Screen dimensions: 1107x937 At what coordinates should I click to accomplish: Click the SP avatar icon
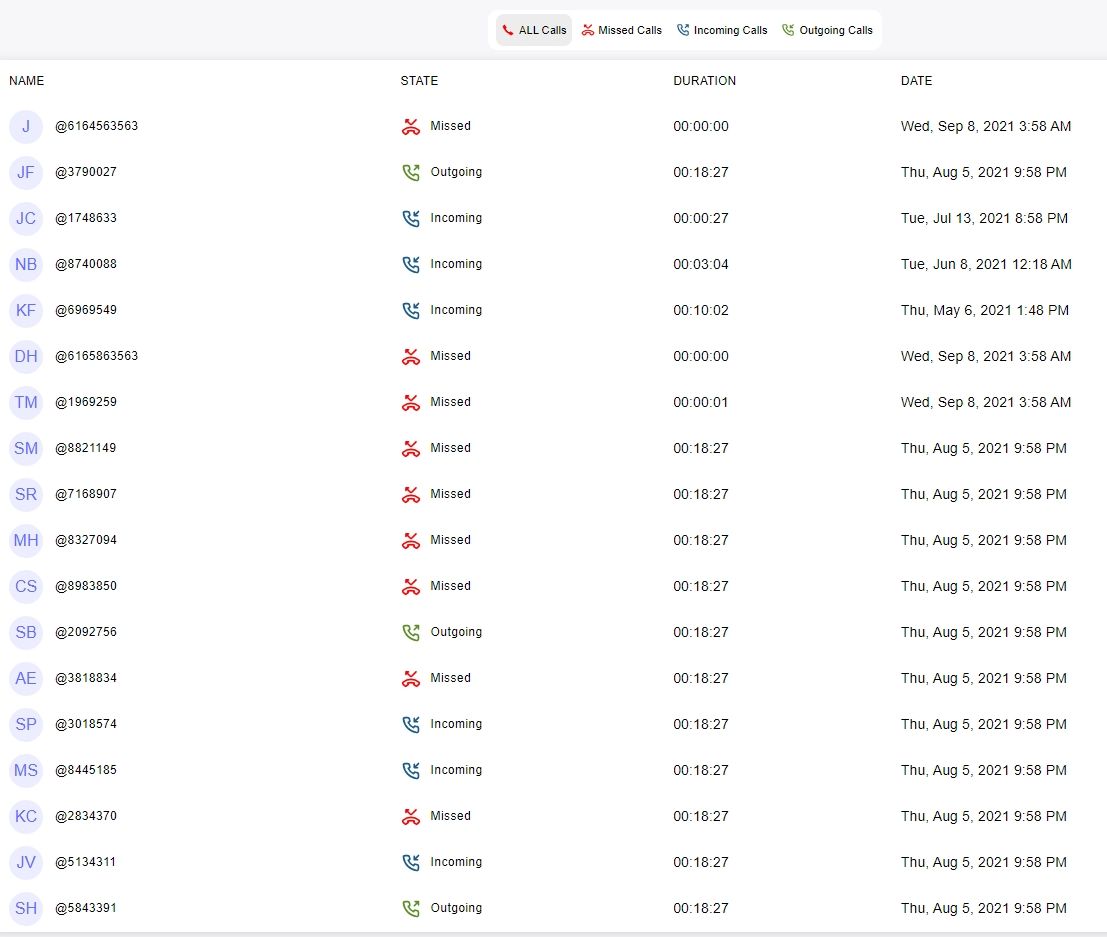tap(26, 724)
